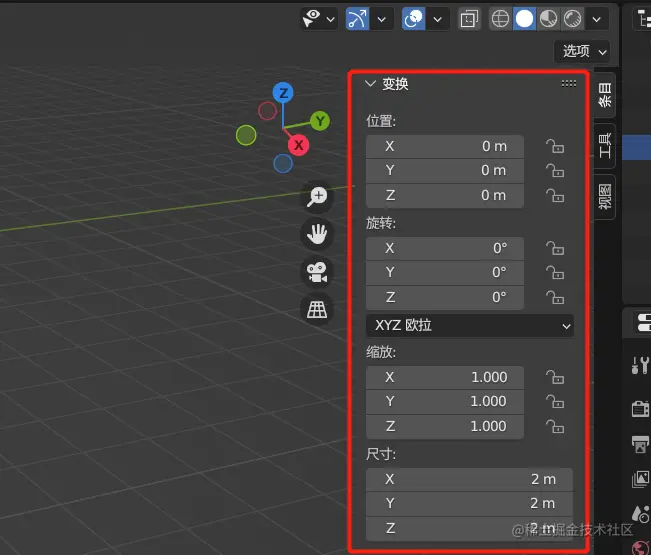Click the zoom view magnifier icon

[317, 196]
